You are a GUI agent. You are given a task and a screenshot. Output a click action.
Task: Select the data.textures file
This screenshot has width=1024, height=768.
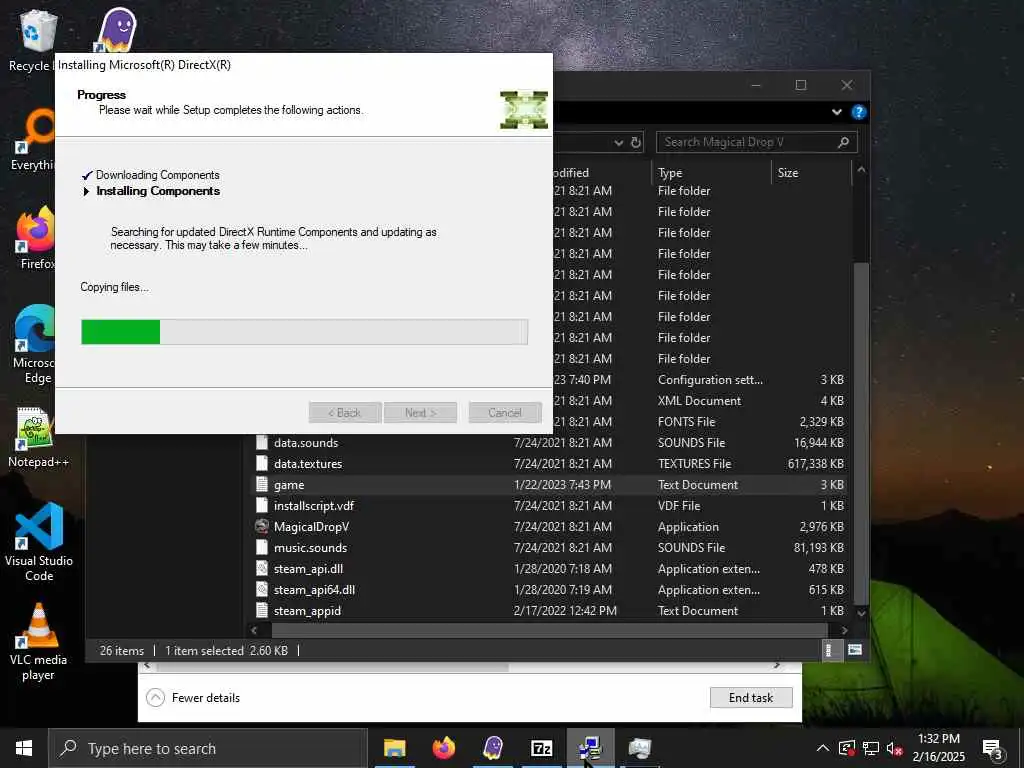[308, 464]
